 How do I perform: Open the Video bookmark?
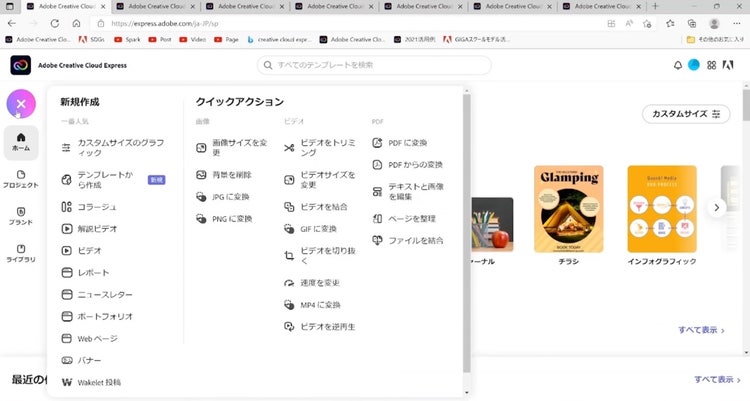click(x=193, y=40)
